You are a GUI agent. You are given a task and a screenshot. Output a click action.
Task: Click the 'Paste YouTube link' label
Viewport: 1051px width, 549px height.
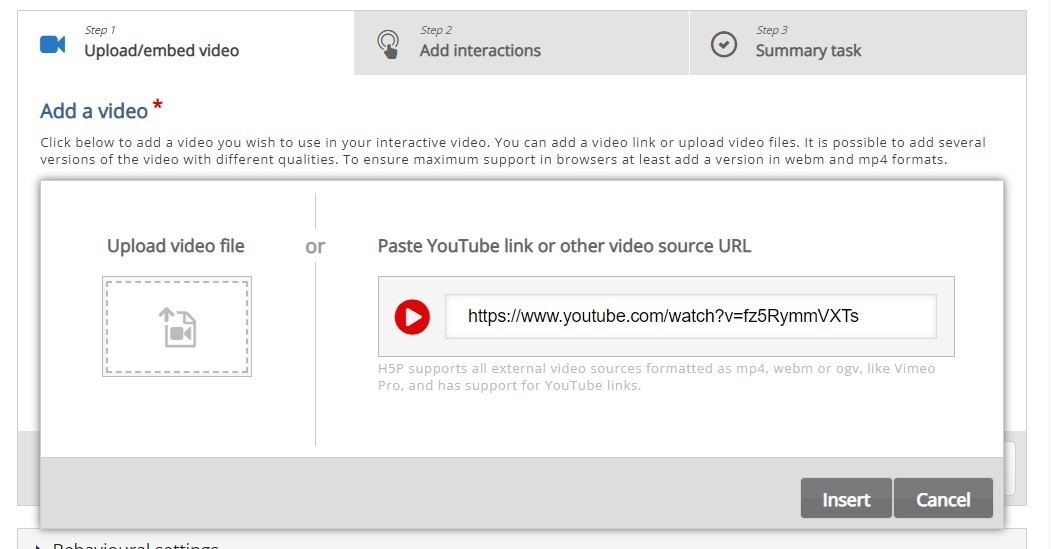[564, 246]
